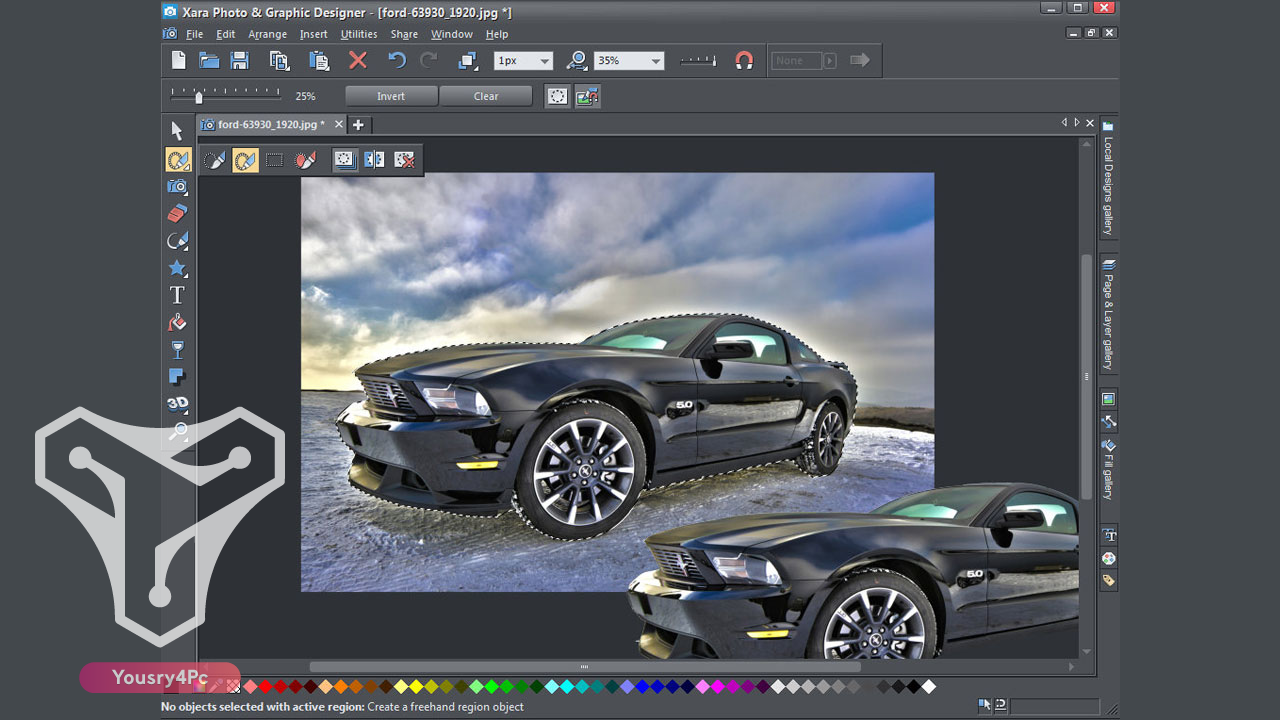Image resolution: width=1280 pixels, height=720 pixels.
Task: Activate the Photo tool in the left toolbar
Action: coord(177,186)
